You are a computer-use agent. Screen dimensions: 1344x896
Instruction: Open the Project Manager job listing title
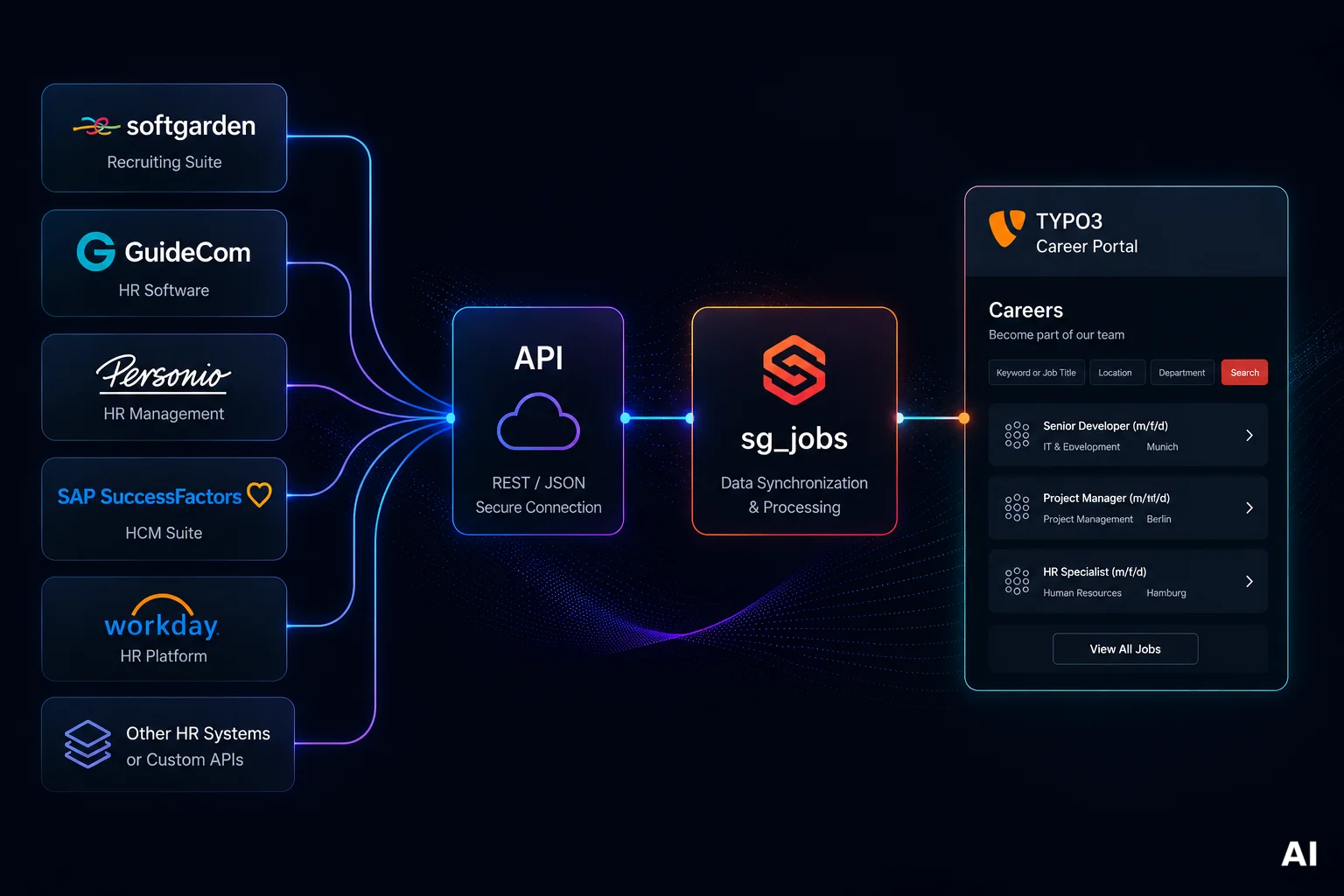pos(1106,499)
